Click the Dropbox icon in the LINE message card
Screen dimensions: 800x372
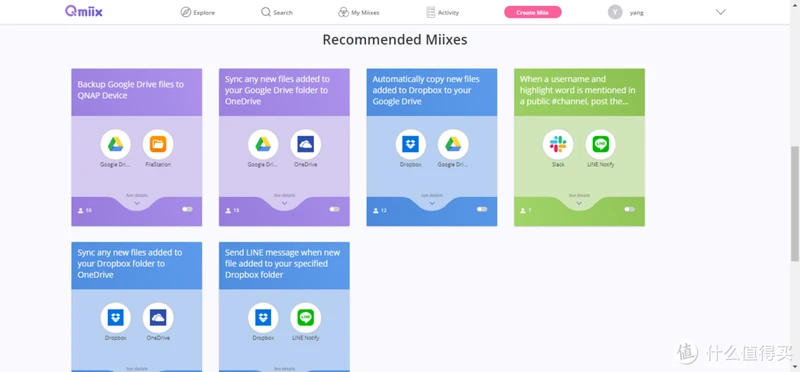pos(263,318)
